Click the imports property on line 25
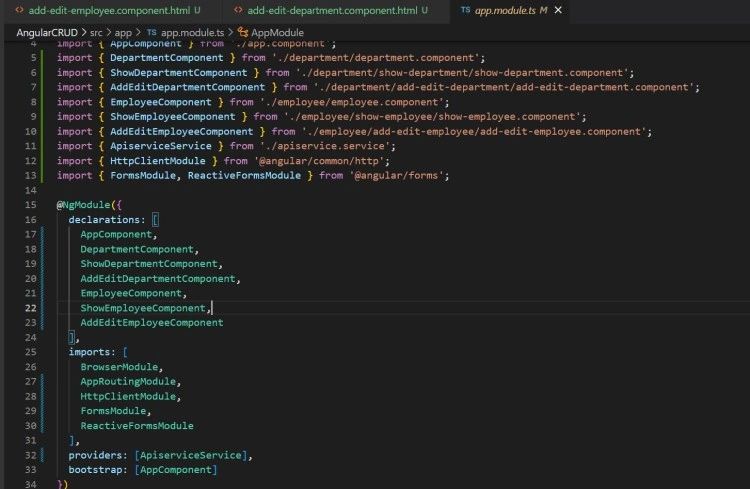 pos(89,352)
